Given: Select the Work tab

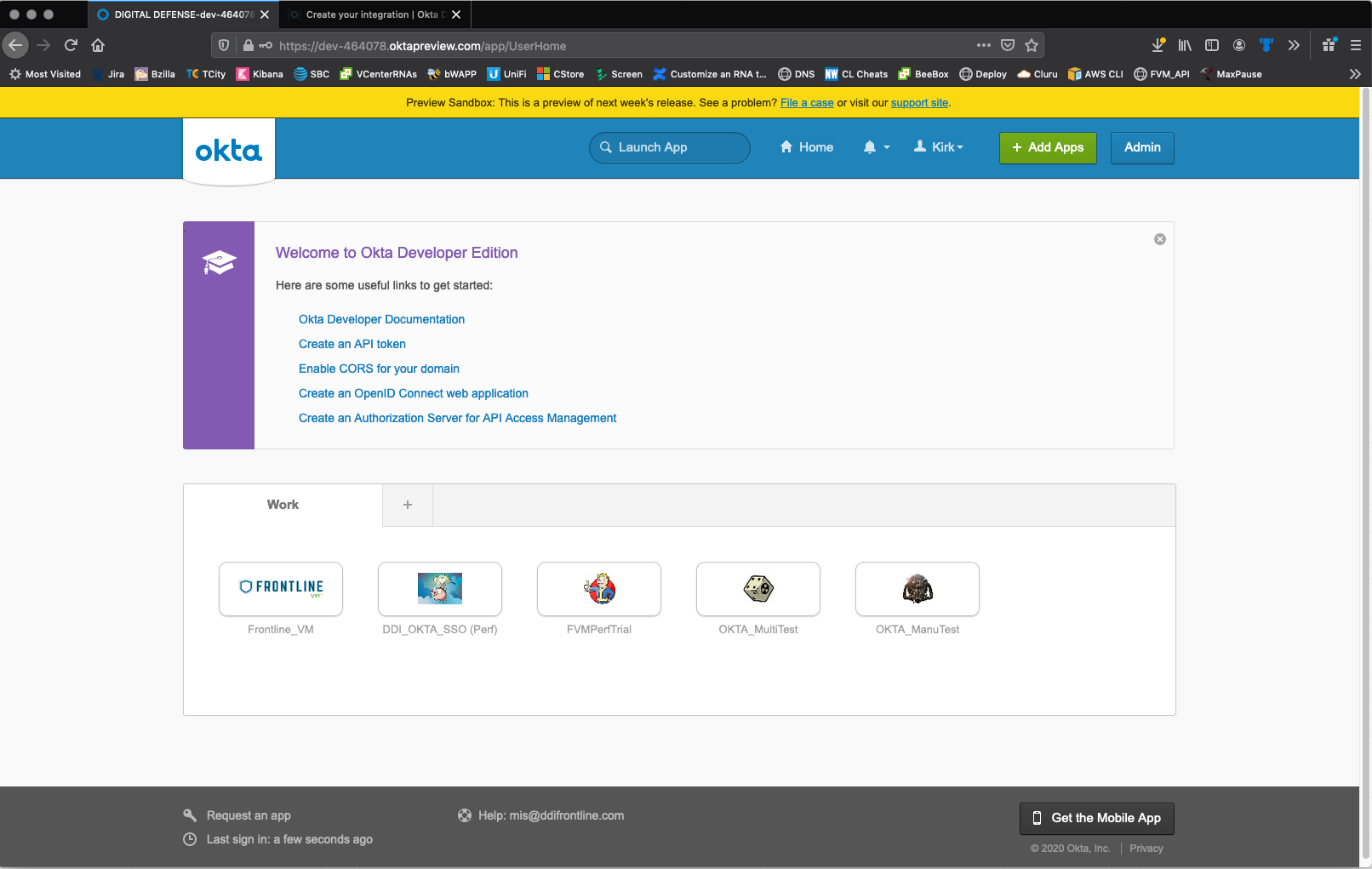Looking at the screenshot, I should tap(283, 505).
